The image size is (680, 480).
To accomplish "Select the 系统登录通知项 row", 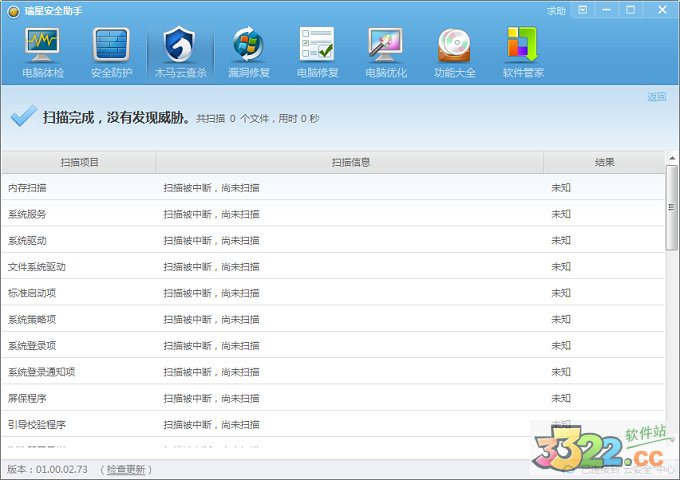I will pos(333,372).
